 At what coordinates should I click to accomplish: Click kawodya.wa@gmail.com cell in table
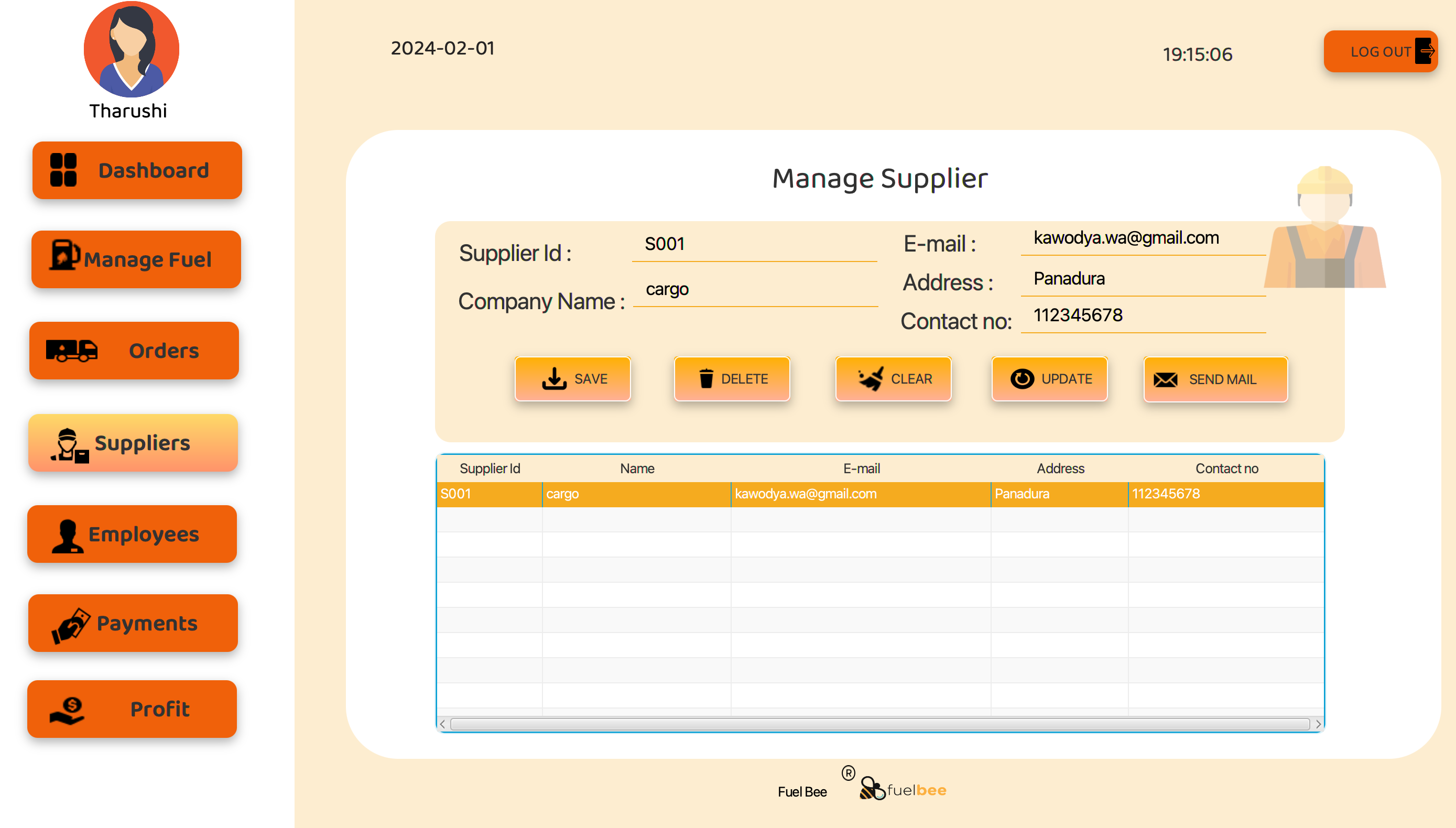[861, 494]
